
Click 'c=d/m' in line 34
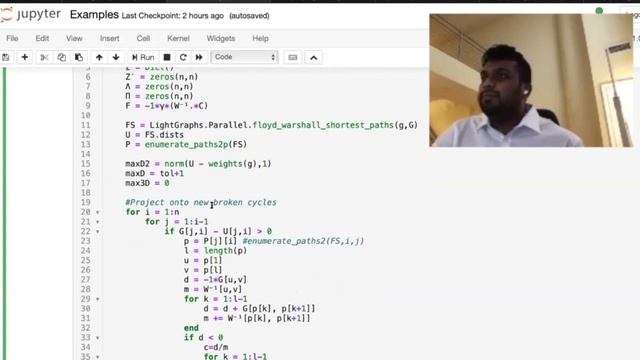coord(216,347)
